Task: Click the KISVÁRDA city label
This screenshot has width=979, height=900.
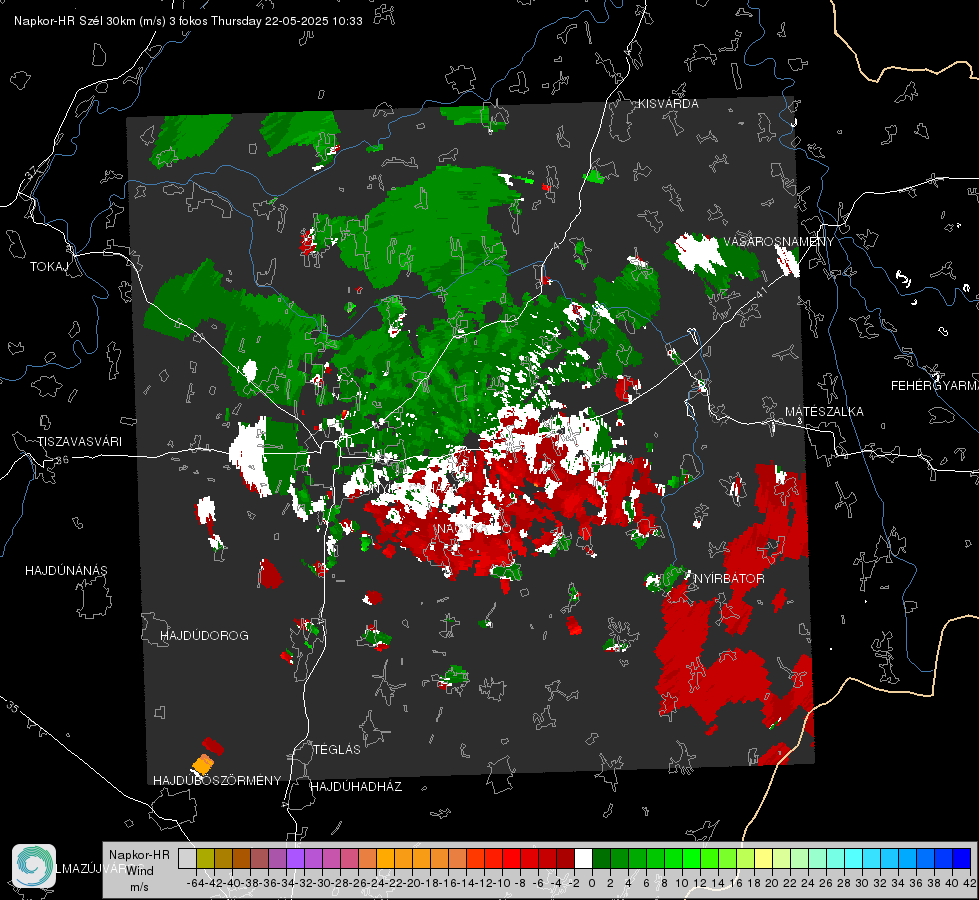Action: 668,104
